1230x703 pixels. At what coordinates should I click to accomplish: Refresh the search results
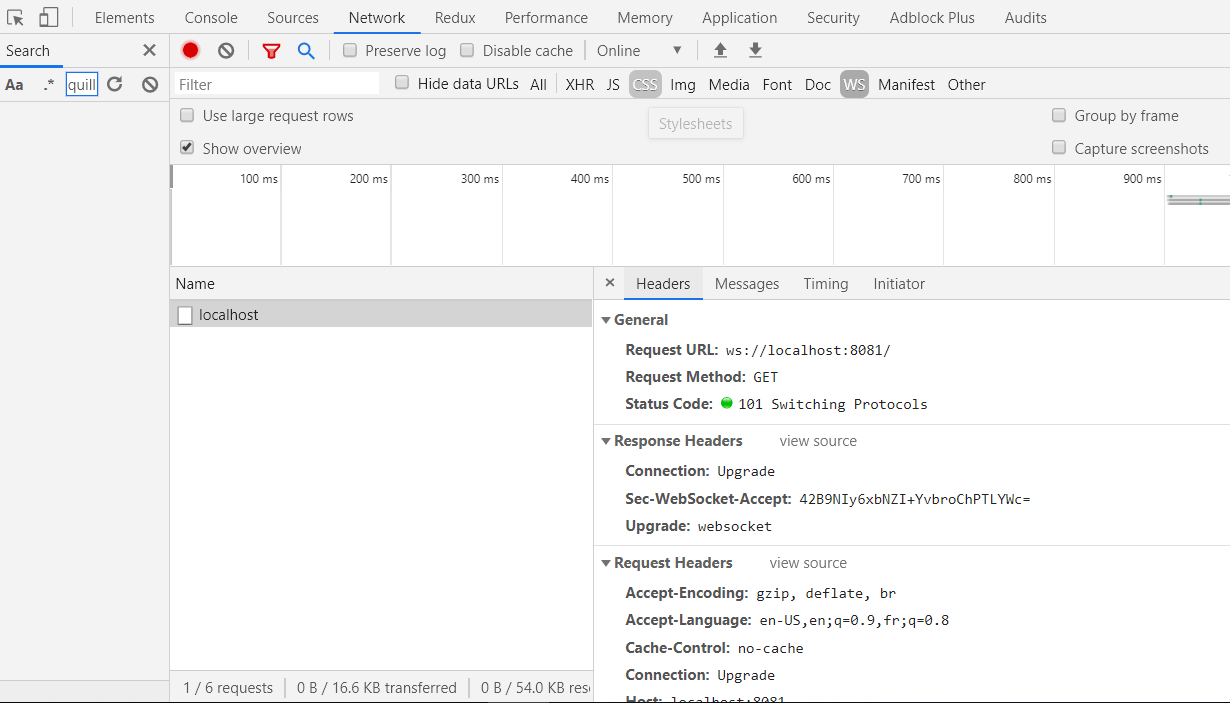115,85
